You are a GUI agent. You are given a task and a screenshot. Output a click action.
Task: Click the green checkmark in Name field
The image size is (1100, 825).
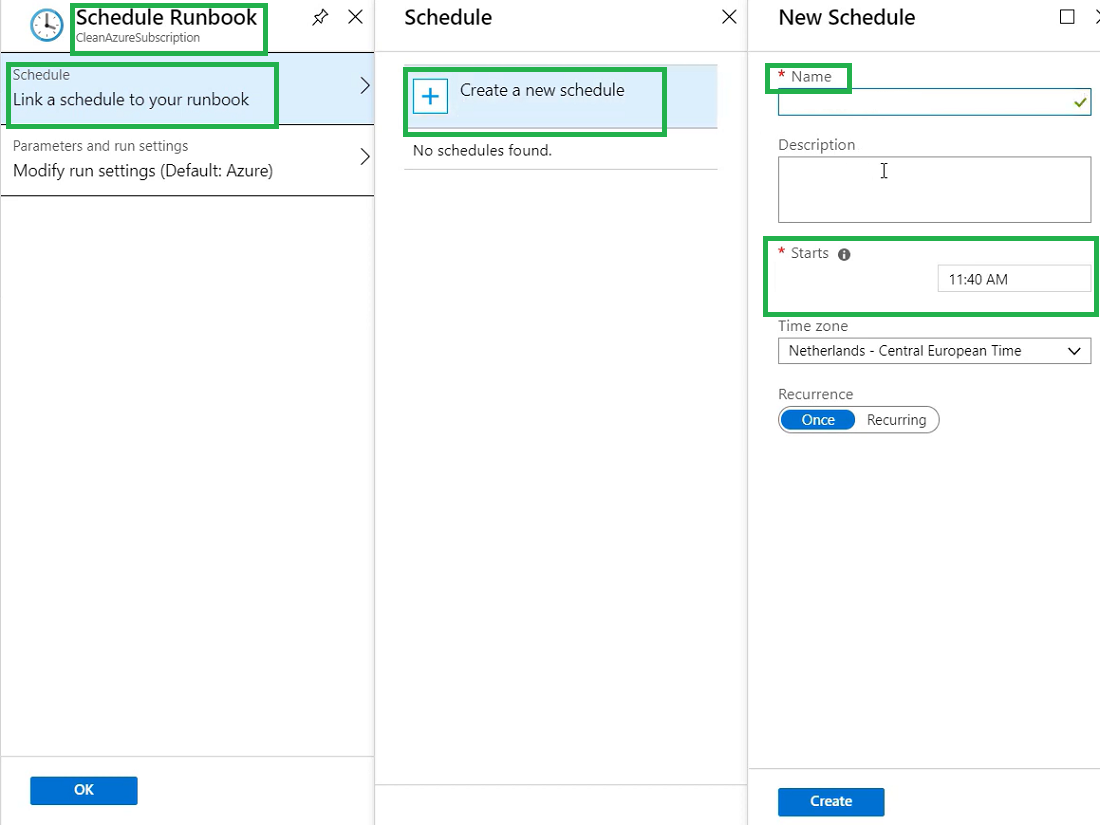1079,102
